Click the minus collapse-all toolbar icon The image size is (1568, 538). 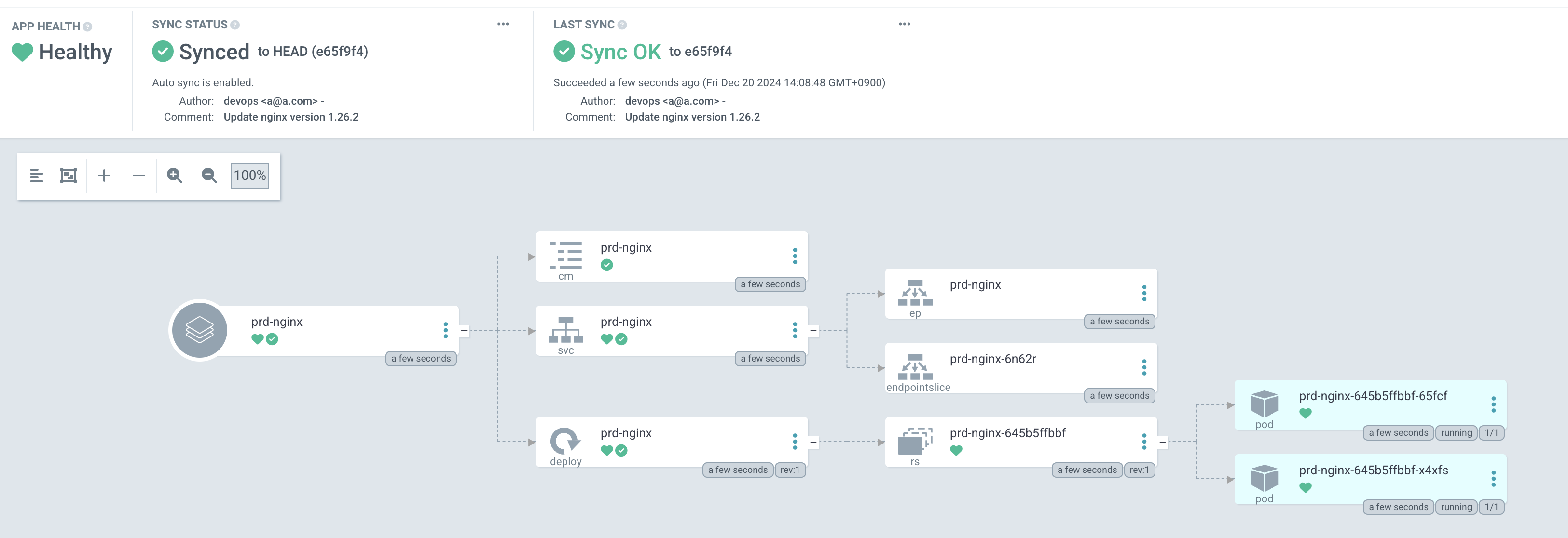[x=139, y=175]
